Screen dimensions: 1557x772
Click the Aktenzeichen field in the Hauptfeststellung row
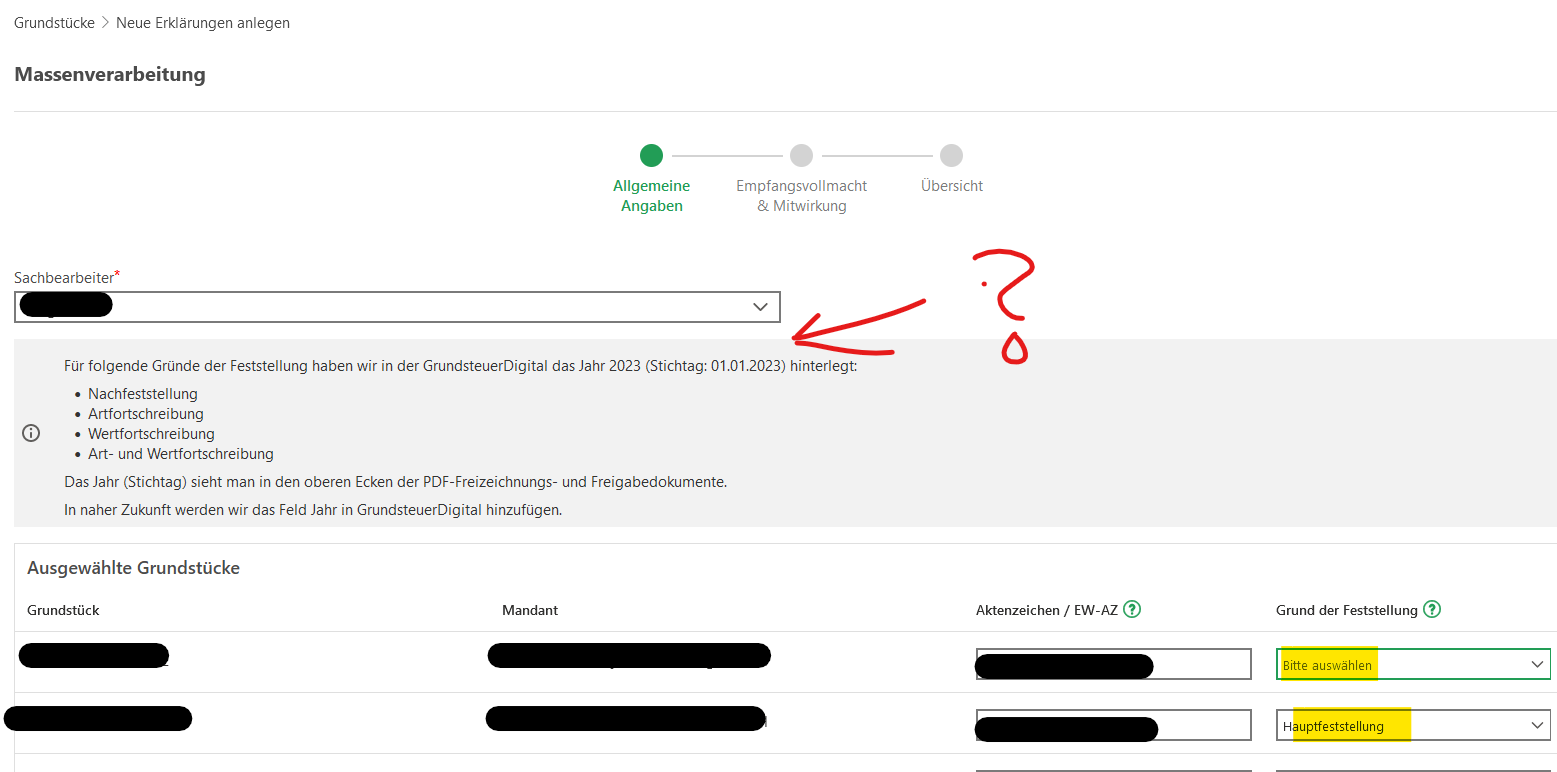(x=1113, y=726)
